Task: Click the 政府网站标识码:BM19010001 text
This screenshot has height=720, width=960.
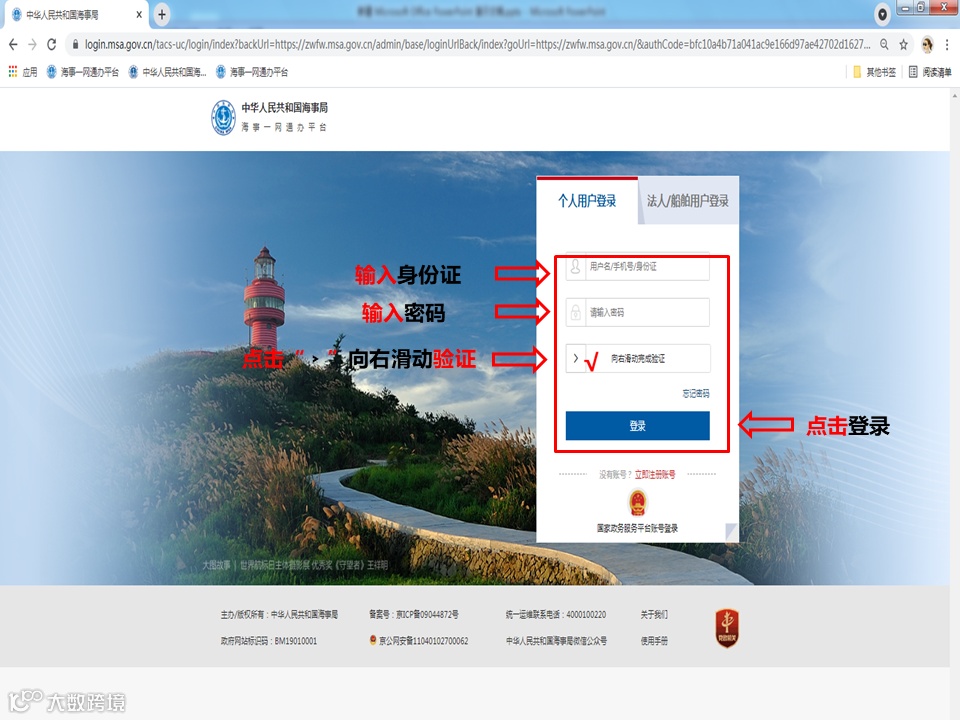Action: (269, 641)
